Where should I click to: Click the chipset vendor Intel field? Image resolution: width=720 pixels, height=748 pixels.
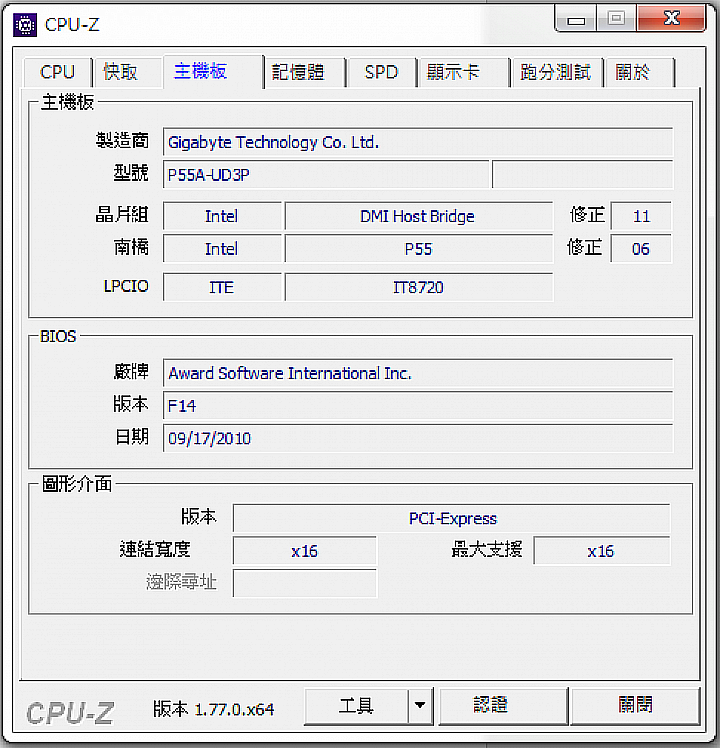(x=222, y=216)
